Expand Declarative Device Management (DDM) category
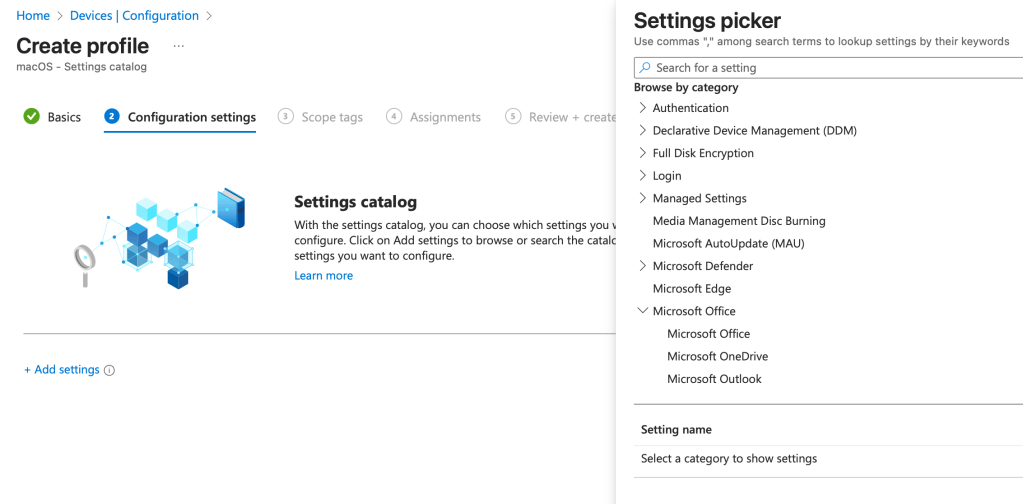1023x504 pixels. pos(642,131)
